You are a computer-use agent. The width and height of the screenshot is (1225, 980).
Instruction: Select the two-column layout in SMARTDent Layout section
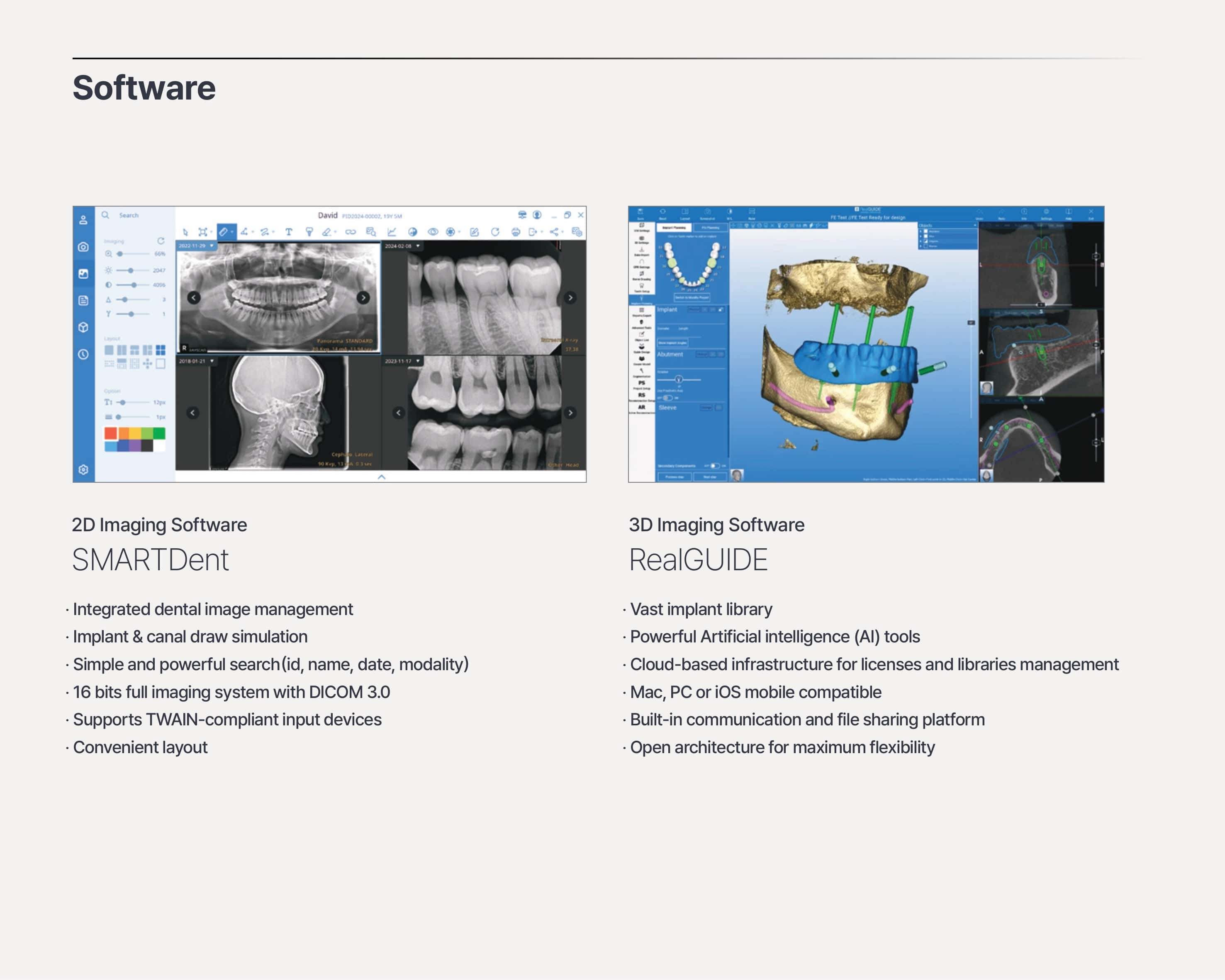(x=122, y=350)
